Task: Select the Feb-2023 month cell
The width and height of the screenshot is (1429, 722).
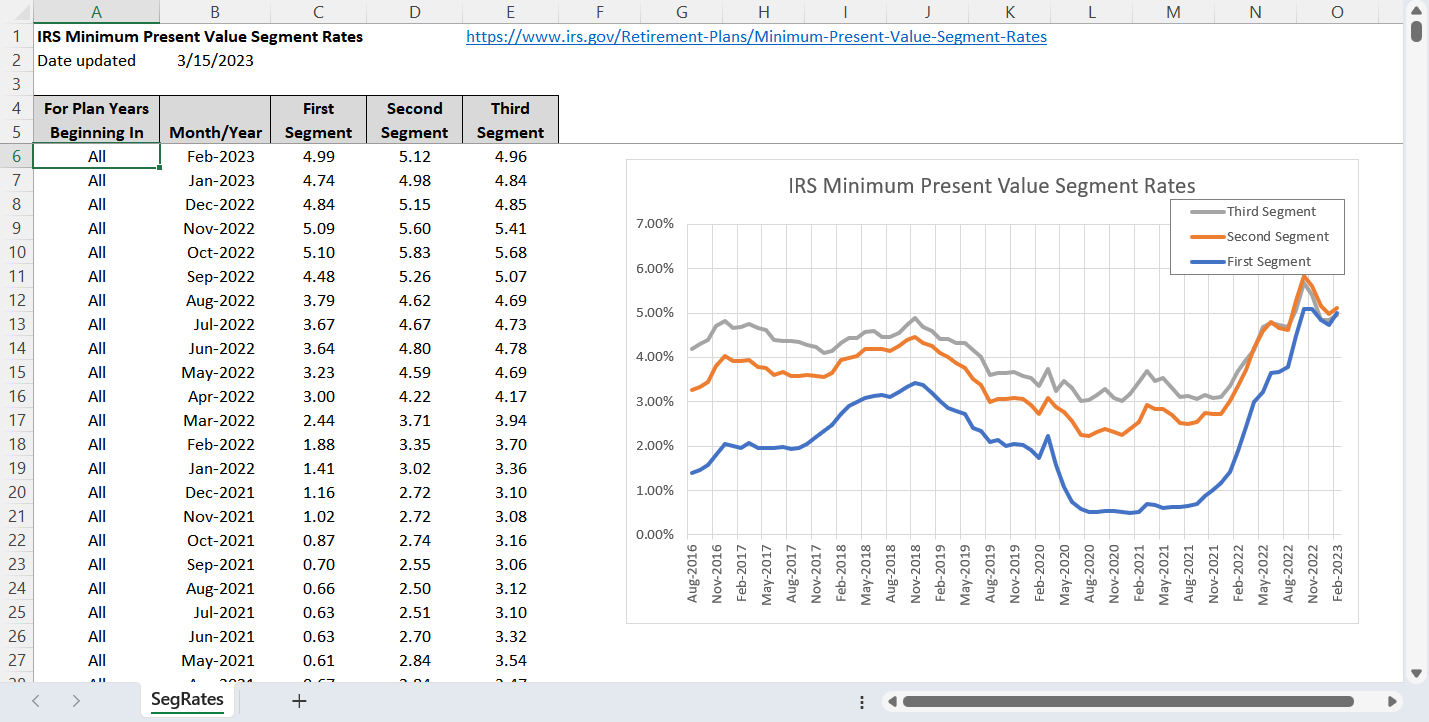Action: [215, 157]
